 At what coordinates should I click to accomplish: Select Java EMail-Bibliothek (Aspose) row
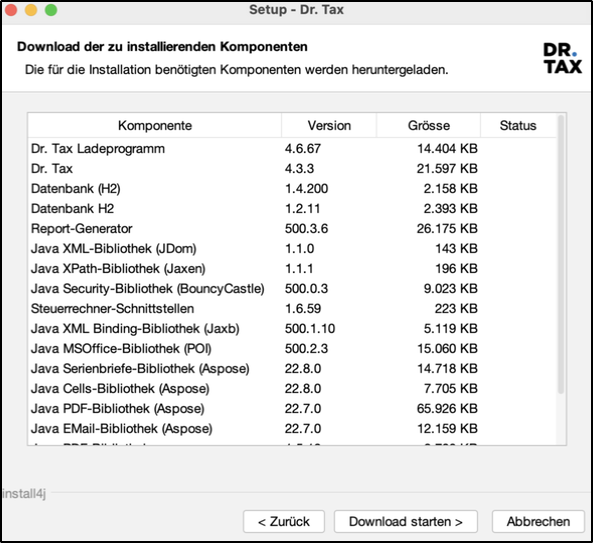click(292, 429)
